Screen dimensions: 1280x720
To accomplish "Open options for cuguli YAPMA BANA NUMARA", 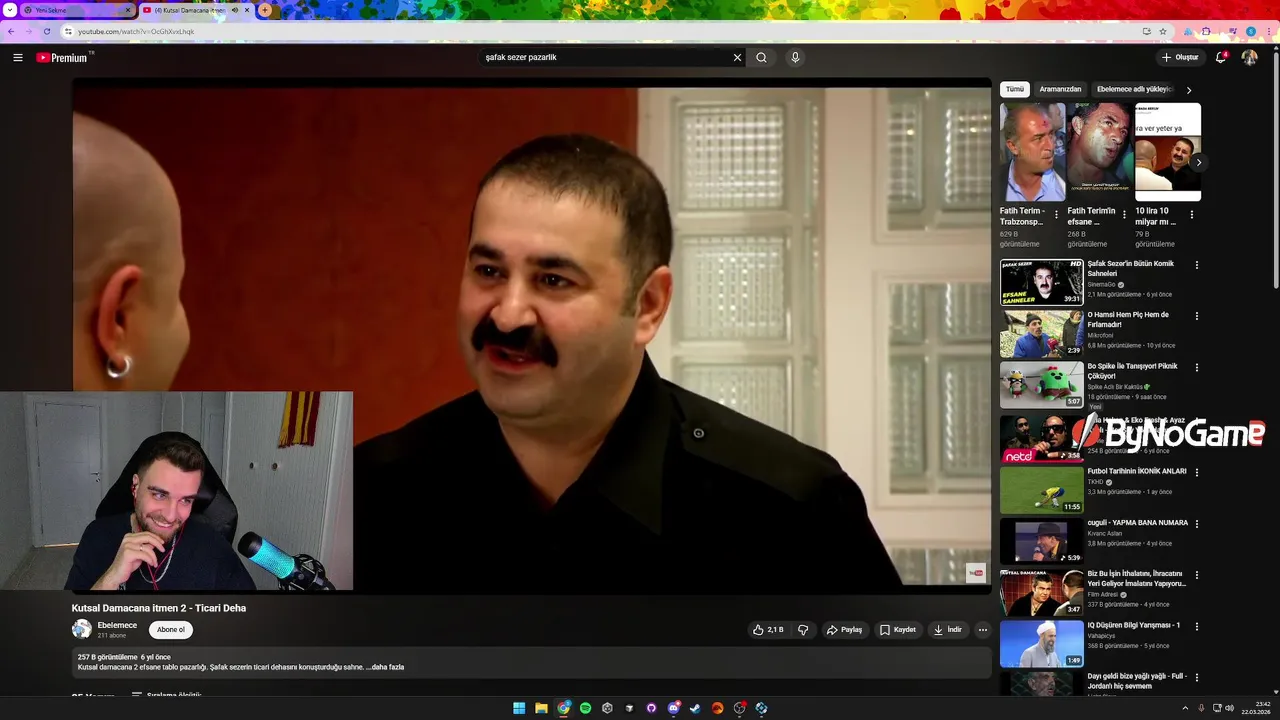I will (x=1196, y=523).
